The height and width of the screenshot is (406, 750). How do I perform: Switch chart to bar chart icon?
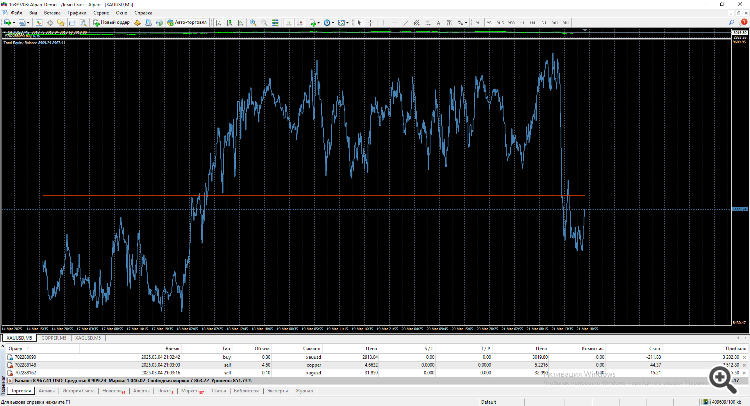219,22
